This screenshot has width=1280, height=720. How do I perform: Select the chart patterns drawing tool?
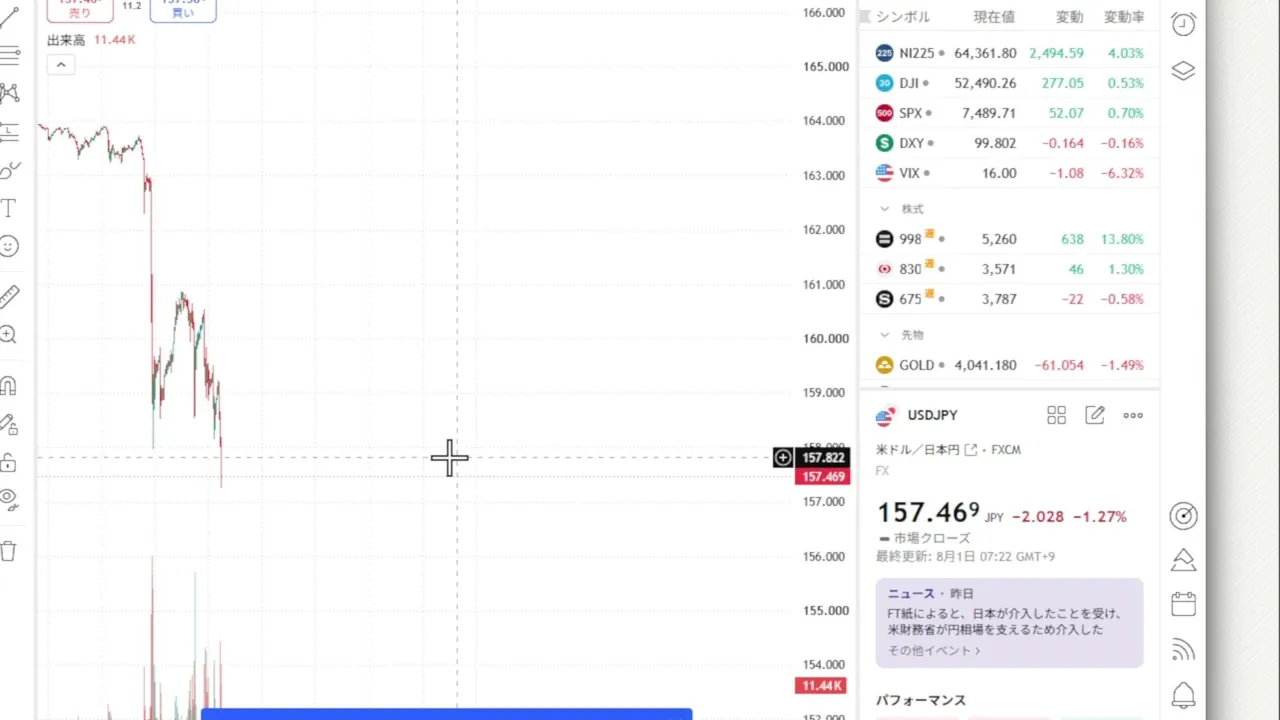(x=9, y=93)
